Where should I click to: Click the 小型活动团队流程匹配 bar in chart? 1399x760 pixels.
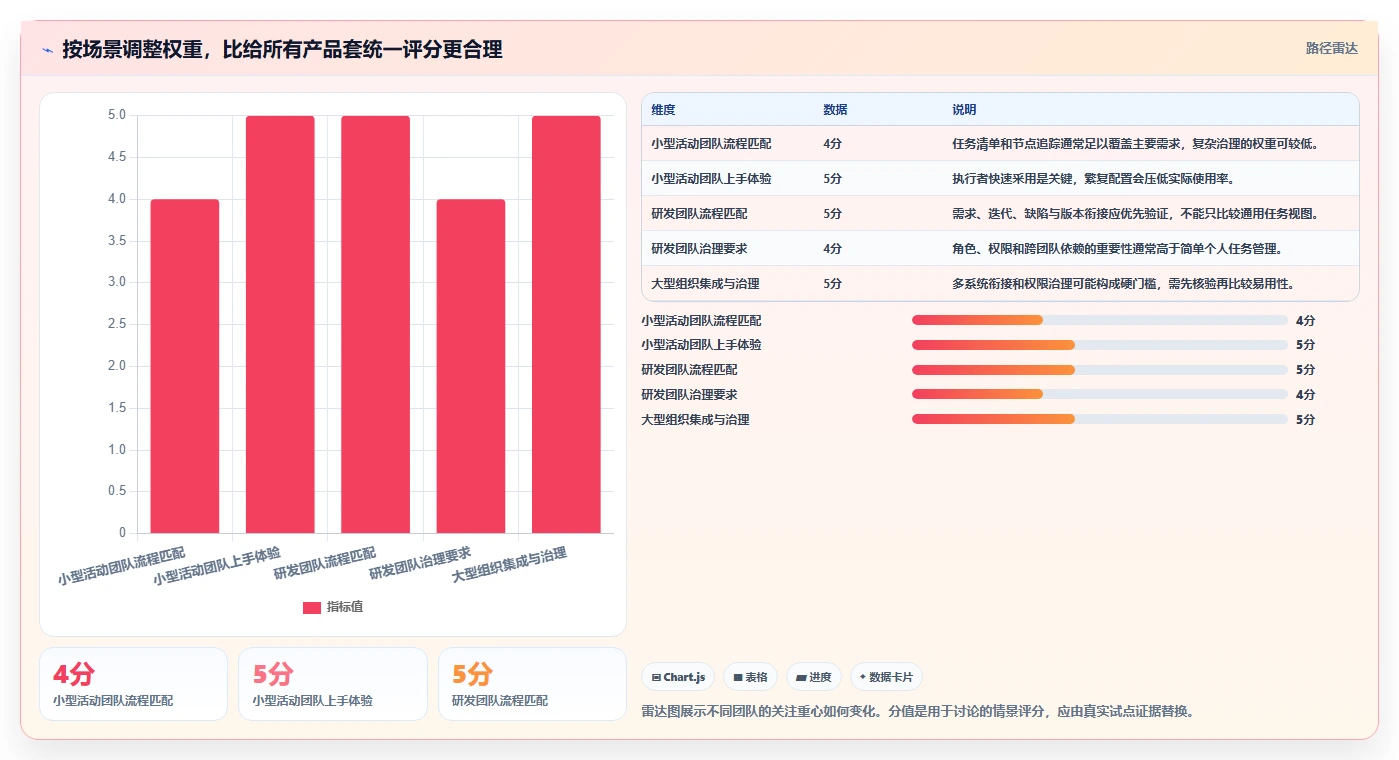point(185,366)
